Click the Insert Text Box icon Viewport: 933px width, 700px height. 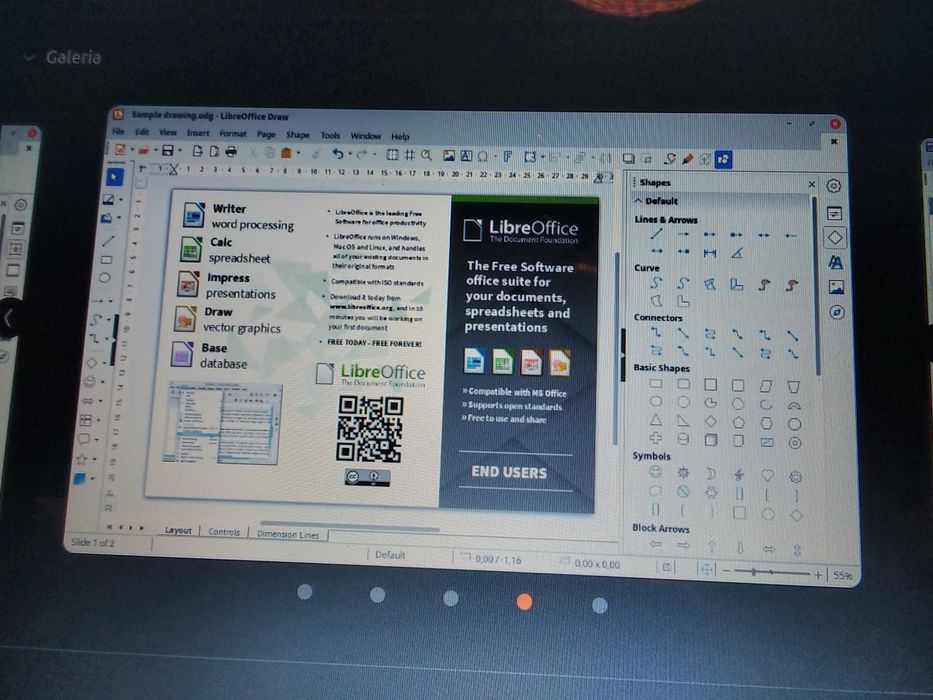pyautogui.click(x=466, y=156)
